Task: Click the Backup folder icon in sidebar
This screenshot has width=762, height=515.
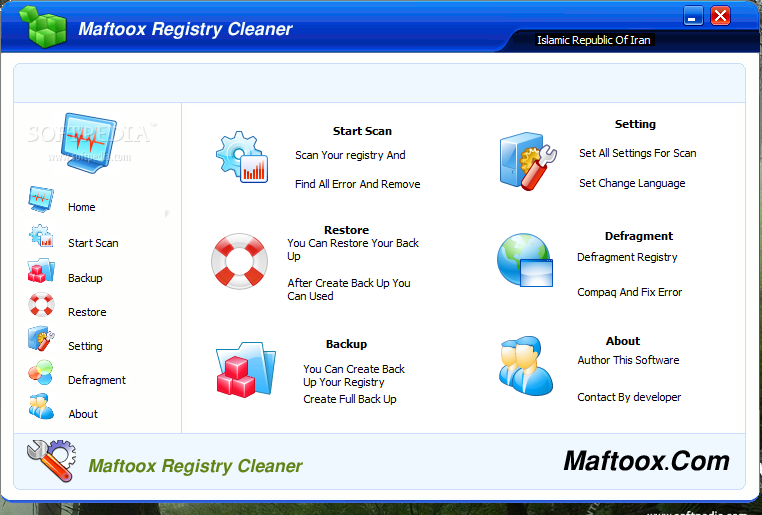Action: click(x=41, y=270)
